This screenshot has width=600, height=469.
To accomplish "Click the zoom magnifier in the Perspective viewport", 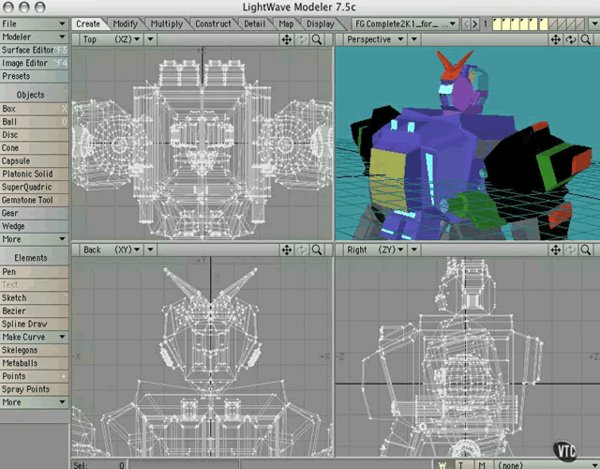I will tap(585, 39).
